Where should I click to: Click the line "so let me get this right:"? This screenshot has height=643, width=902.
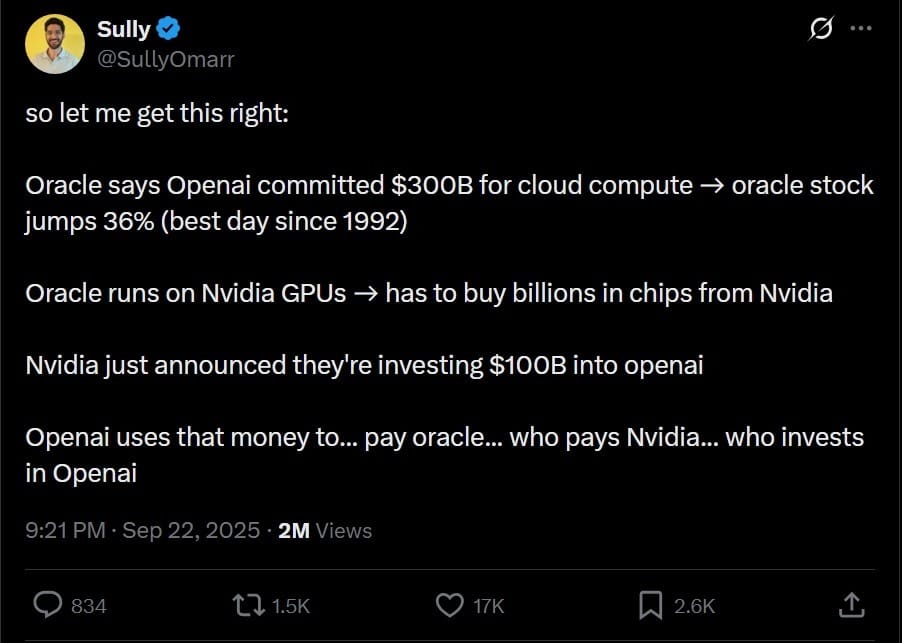pyautogui.click(x=157, y=113)
